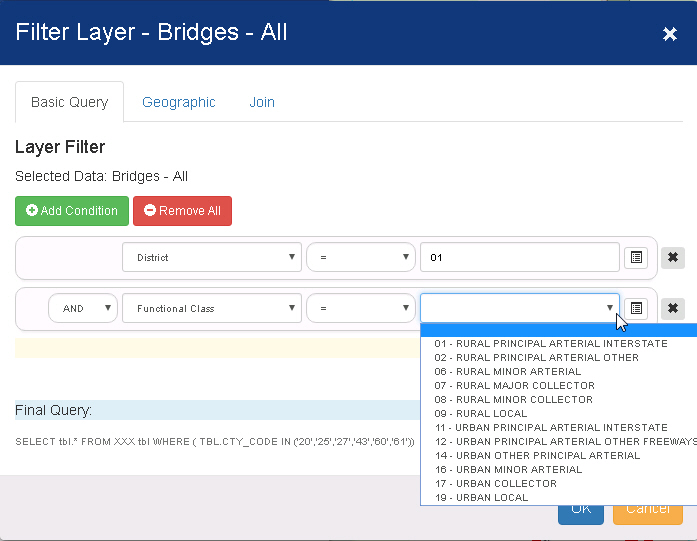Select 19 - Urban Local option
The width and height of the screenshot is (697, 541).
click(x=481, y=498)
